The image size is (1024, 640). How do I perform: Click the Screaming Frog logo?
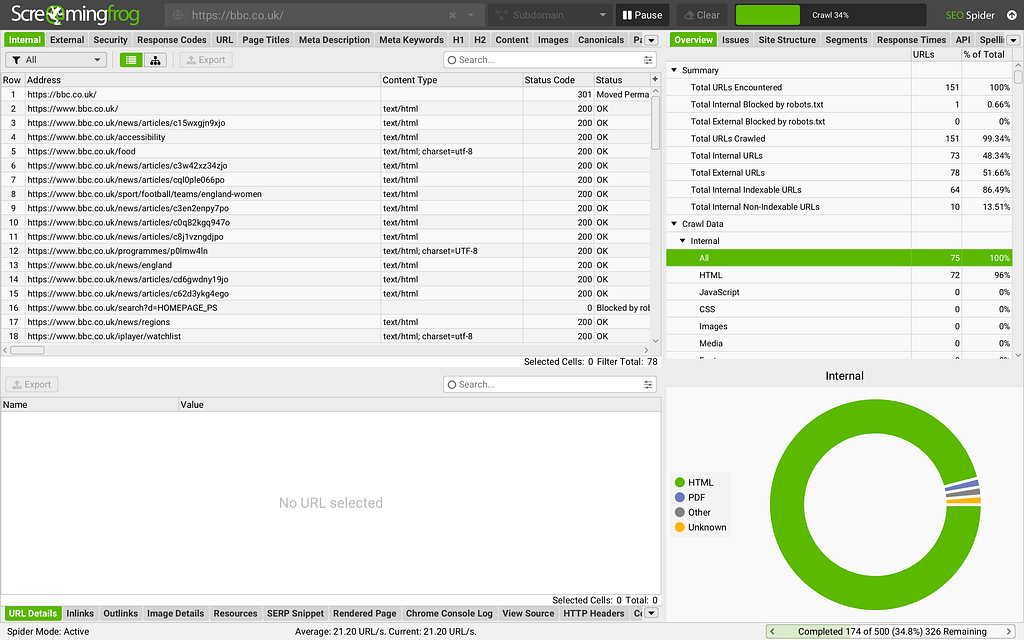coord(76,16)
